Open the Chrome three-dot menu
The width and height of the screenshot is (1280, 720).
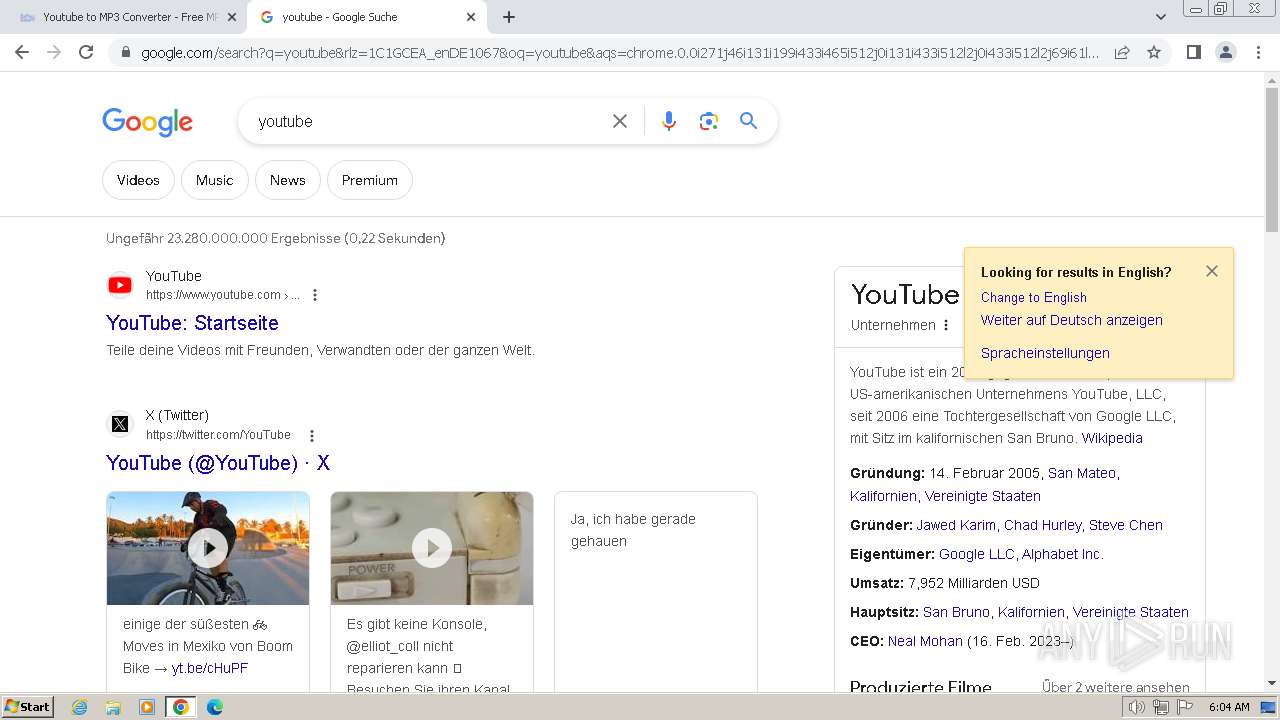click(x=1258, y=52)
